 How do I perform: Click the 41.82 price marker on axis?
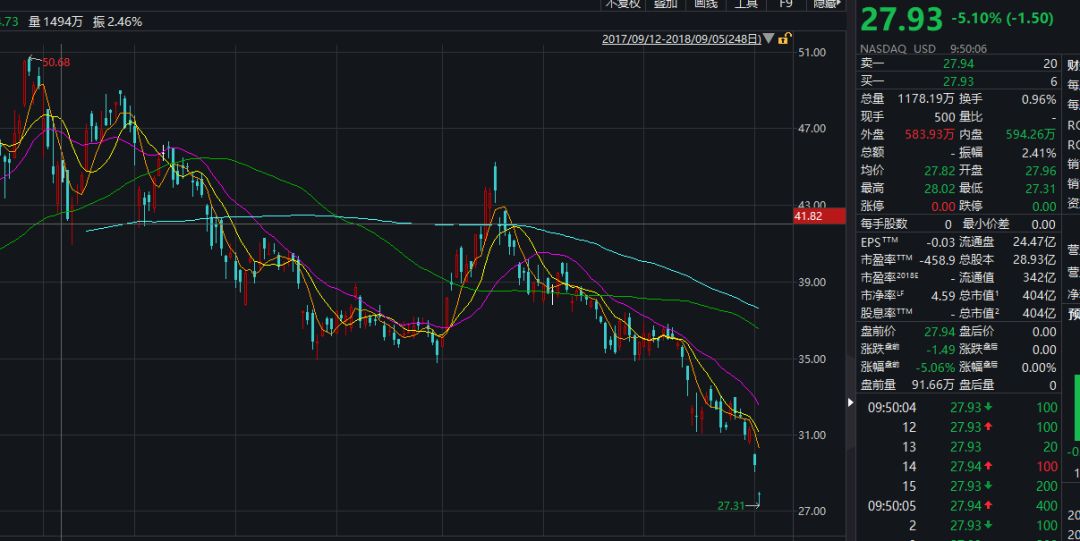[x=807, y=216]
